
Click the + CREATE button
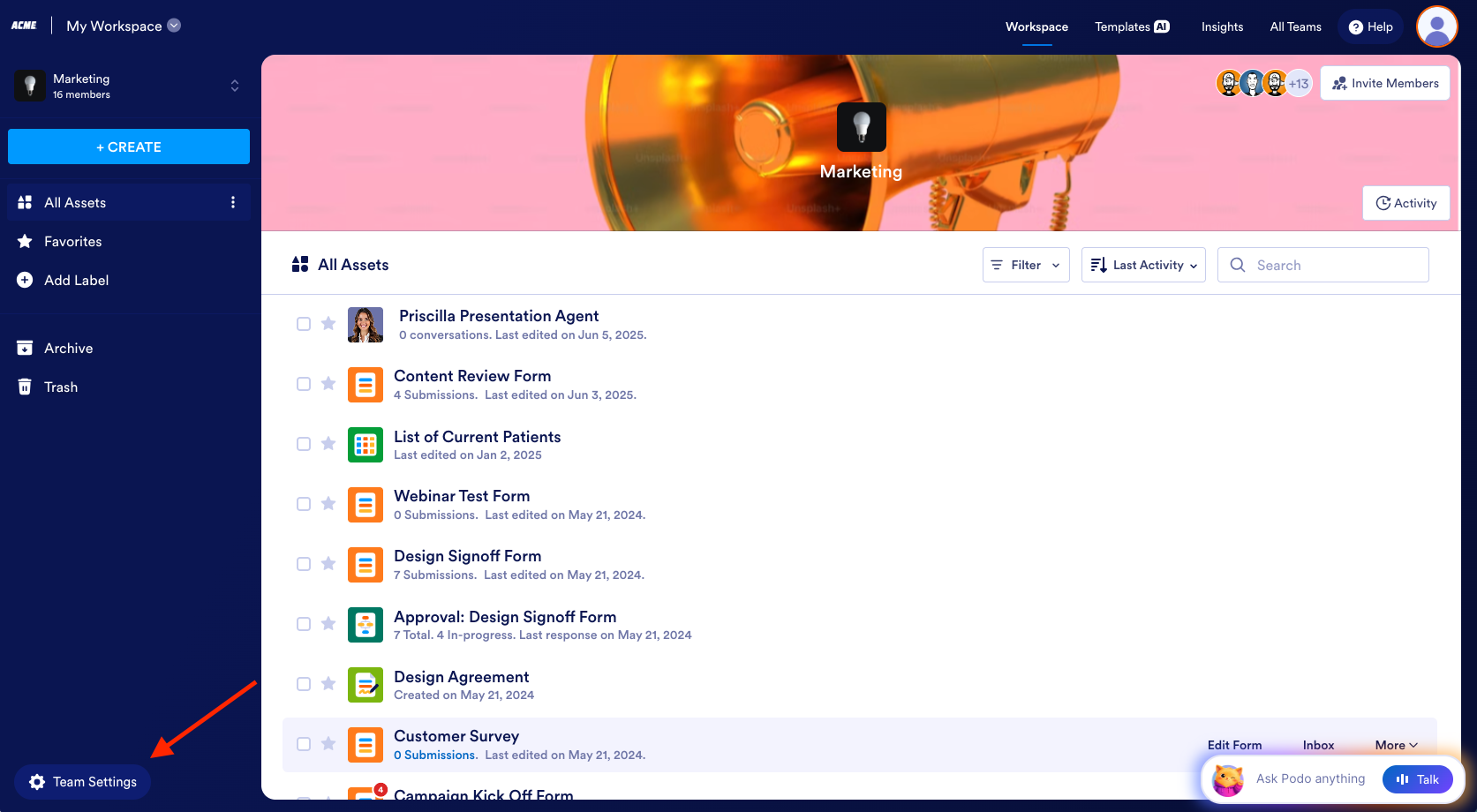[x=129, y=147]
